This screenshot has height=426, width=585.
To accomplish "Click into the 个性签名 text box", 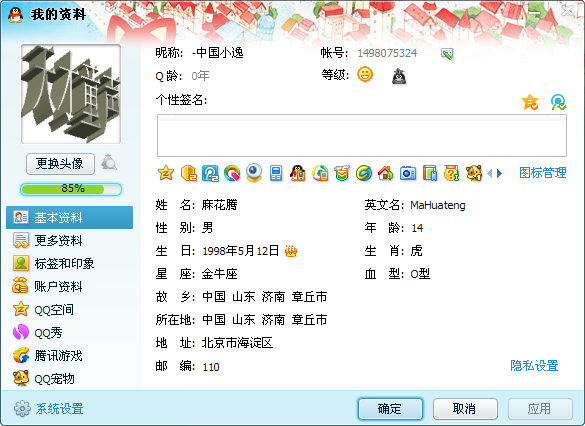I will coord(362,135).
